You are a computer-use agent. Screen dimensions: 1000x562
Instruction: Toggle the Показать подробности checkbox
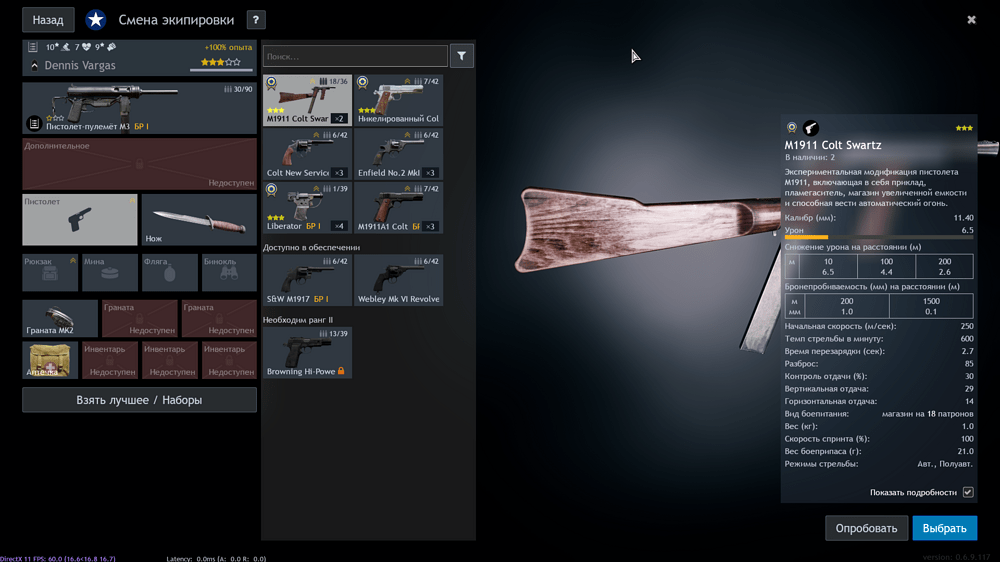[967, 492]
